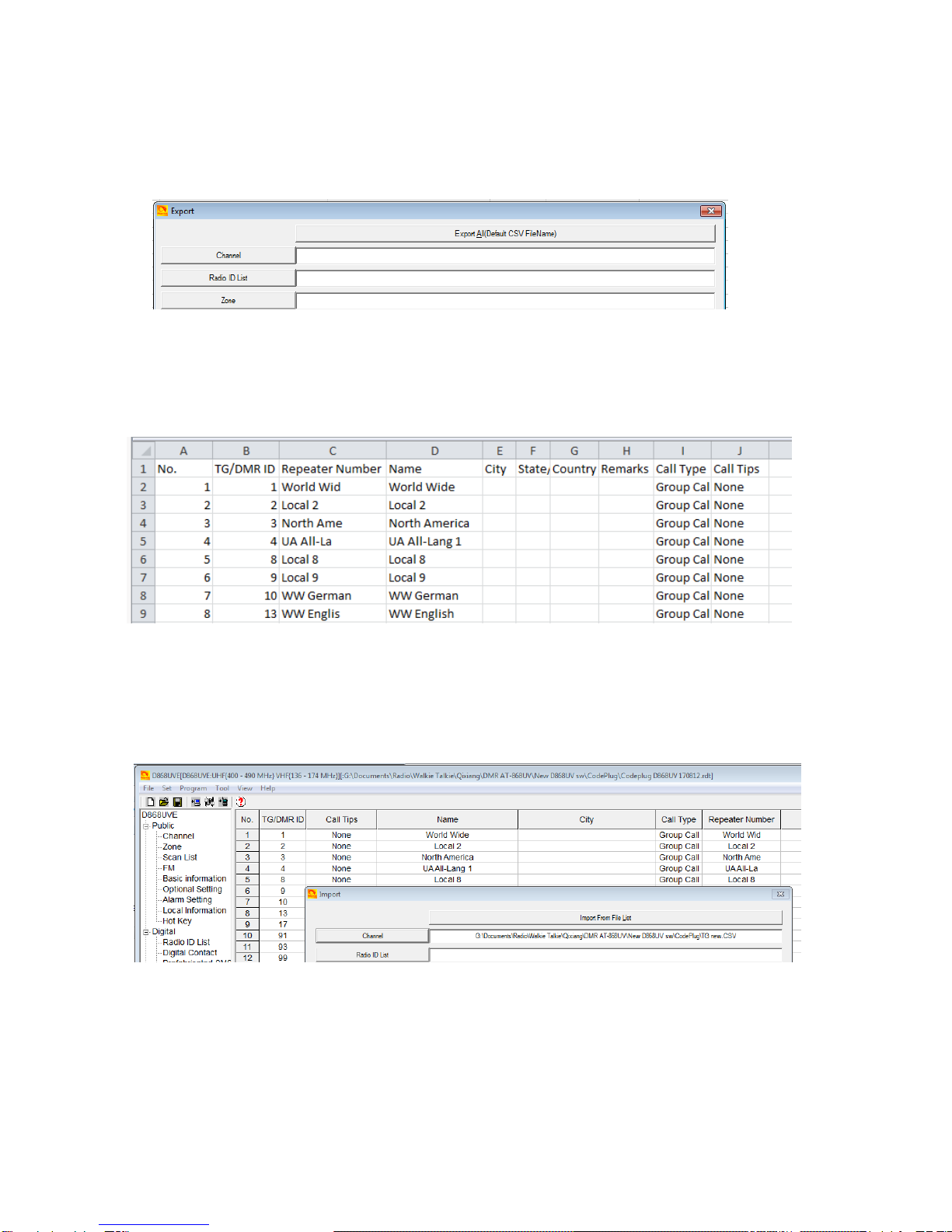Collapse the Public tree node
Image resolution: width=952 pixels, height=1232 pixels.
pyautogui.click(x=146, y=826)
